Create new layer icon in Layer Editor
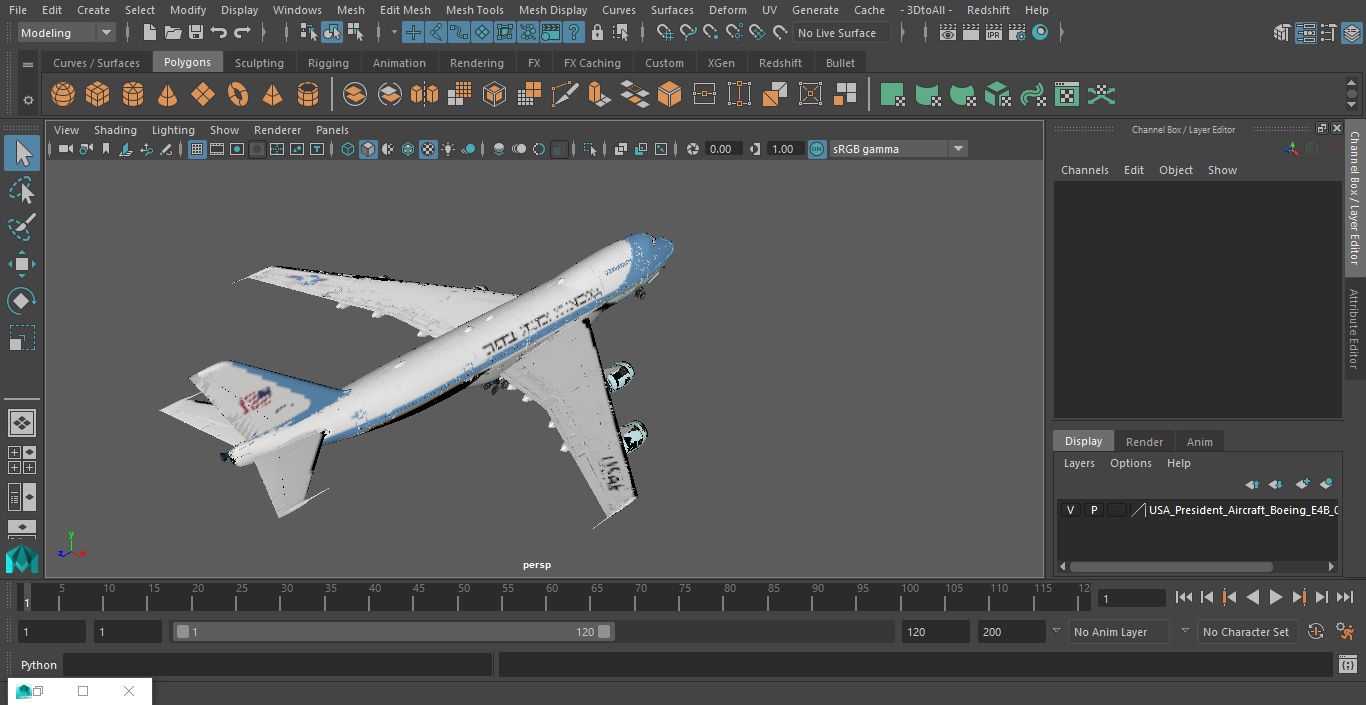This screenshot has width=1366, height=705. (x=1302, y=484)
